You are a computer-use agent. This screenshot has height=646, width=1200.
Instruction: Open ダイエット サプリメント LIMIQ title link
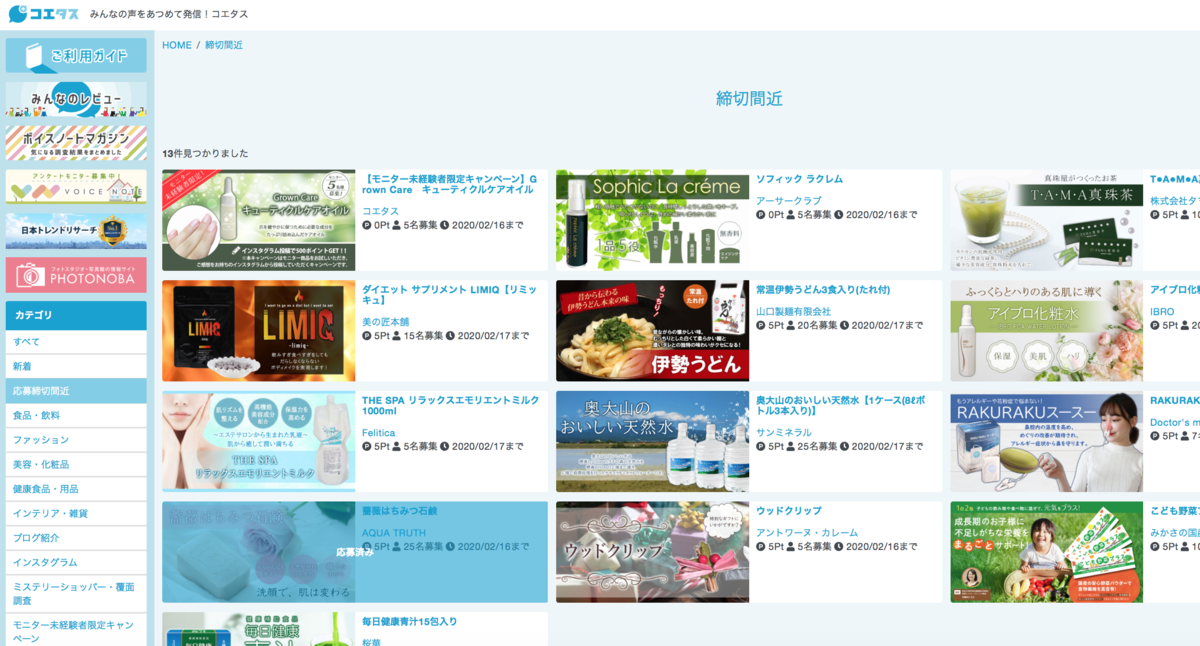pos(450,295)
